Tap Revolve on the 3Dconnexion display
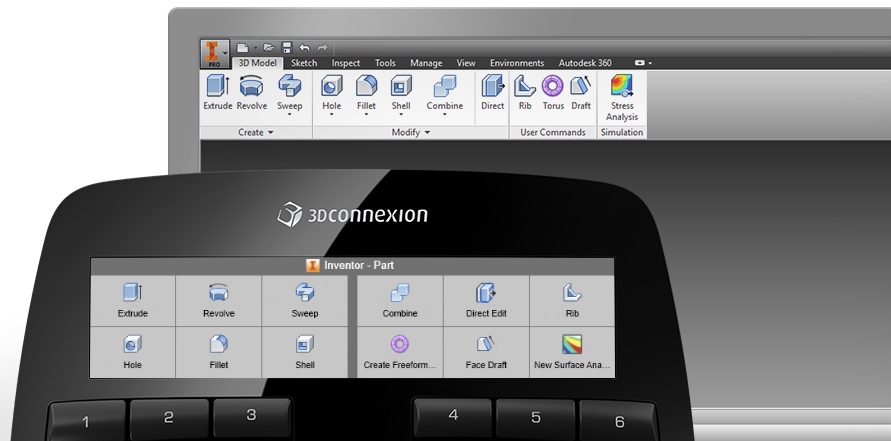This screenshot has height=441, width=891. click(219, 301)
